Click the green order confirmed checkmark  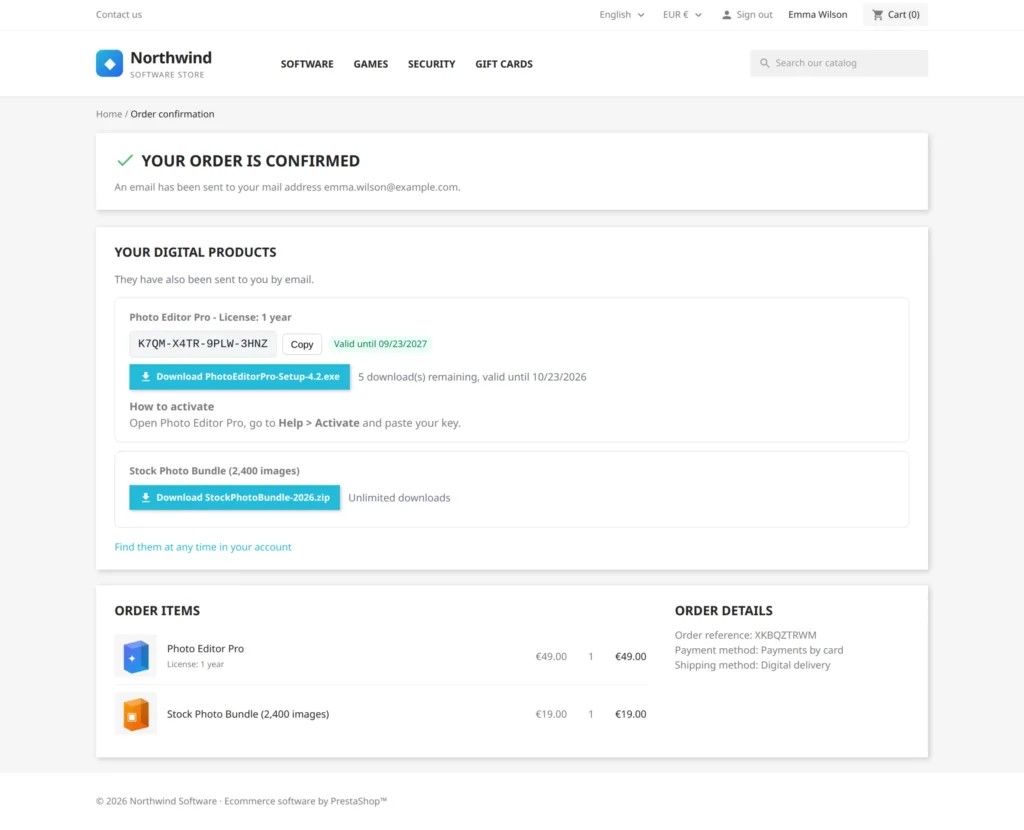pos(125,161)
